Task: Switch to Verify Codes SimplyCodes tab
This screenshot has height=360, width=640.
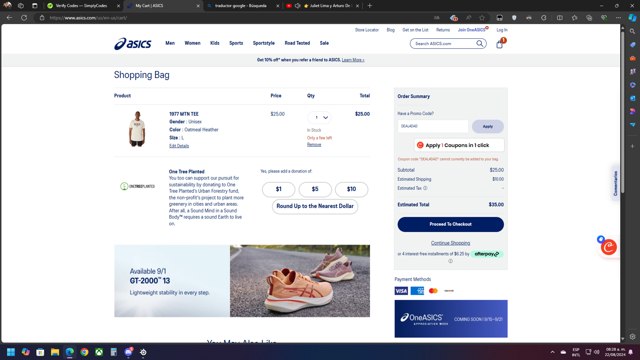Action: pos(82,6)
